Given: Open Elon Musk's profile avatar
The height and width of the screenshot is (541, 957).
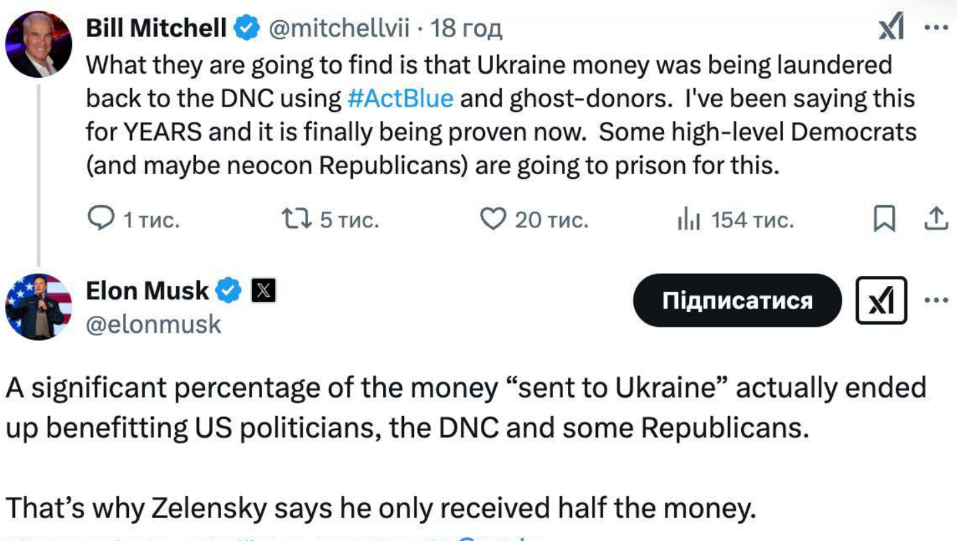Looking at the screenshot, I should [39, 306].
